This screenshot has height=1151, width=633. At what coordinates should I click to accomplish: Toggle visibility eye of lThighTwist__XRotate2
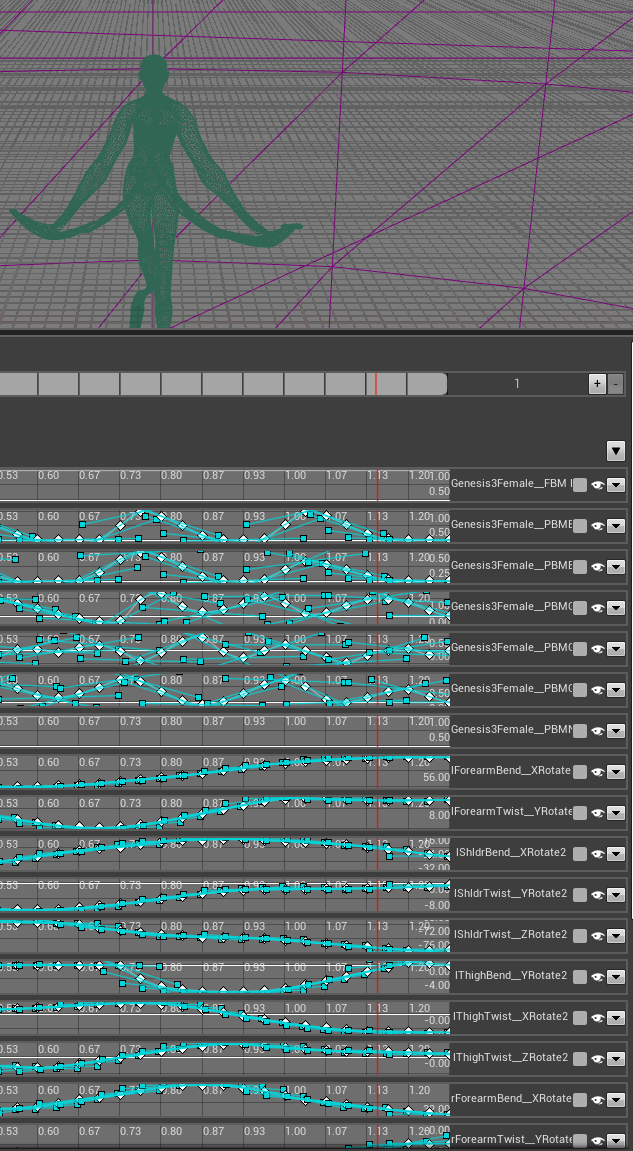[x=598, y=1018]
